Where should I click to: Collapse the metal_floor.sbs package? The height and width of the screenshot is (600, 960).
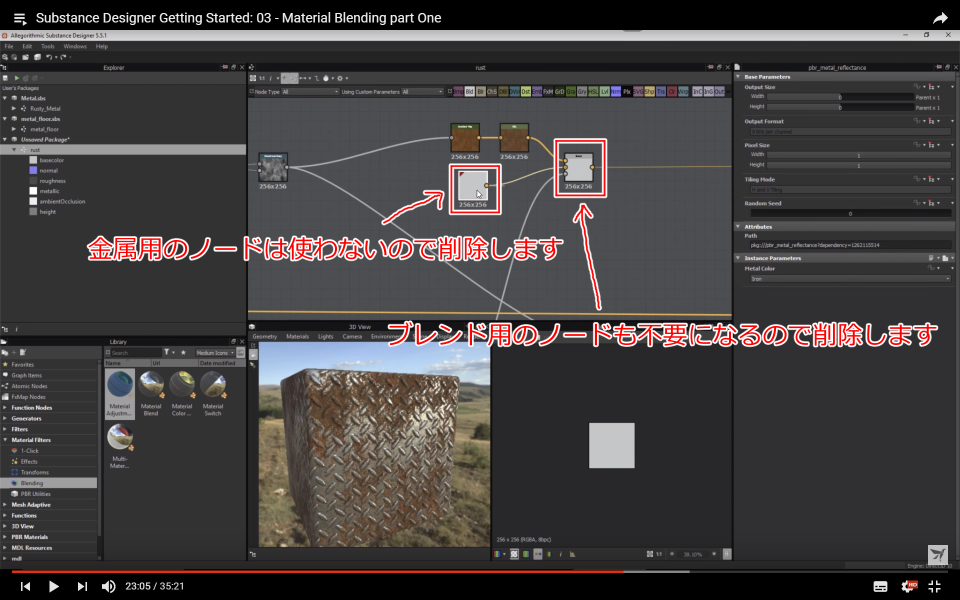click(5, 119)
